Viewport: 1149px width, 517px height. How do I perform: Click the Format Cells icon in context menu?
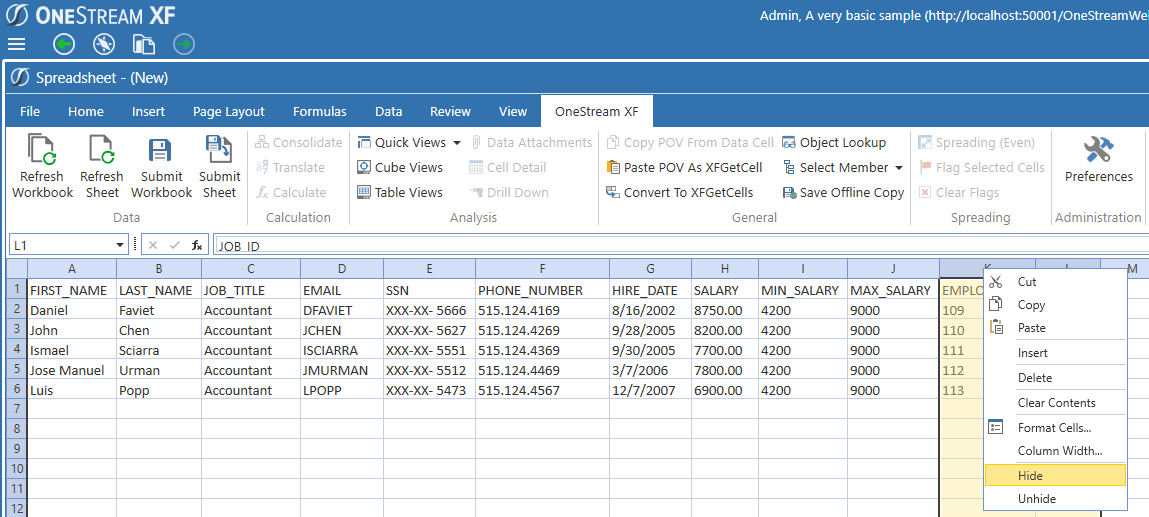pyautogui.click(x=995, y=428)
